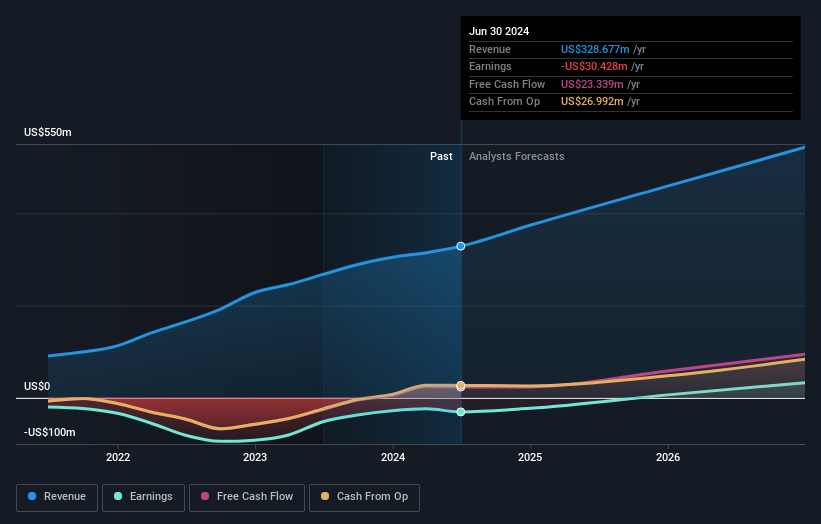Select the 2025 x-axis label

[530, 458]
